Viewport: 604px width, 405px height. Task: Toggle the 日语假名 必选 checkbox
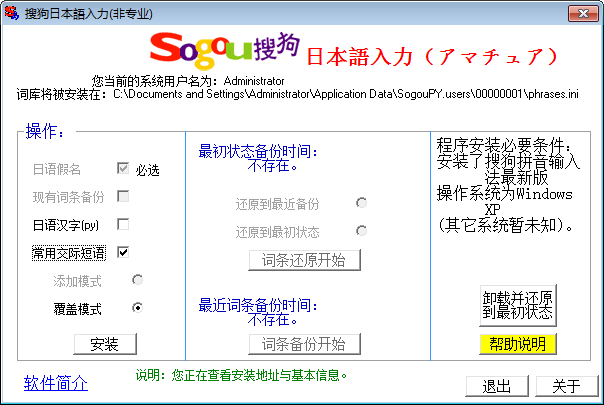click(123, 168)
